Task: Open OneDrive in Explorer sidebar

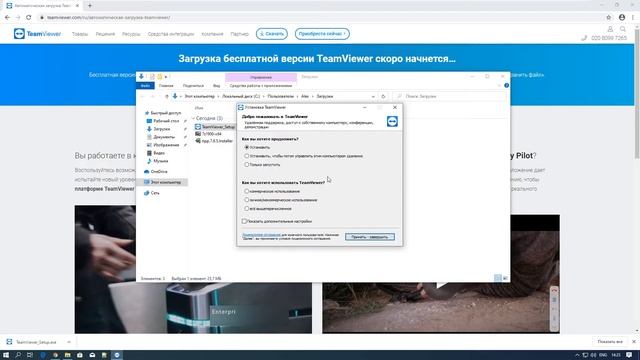Action: (156, 172)
